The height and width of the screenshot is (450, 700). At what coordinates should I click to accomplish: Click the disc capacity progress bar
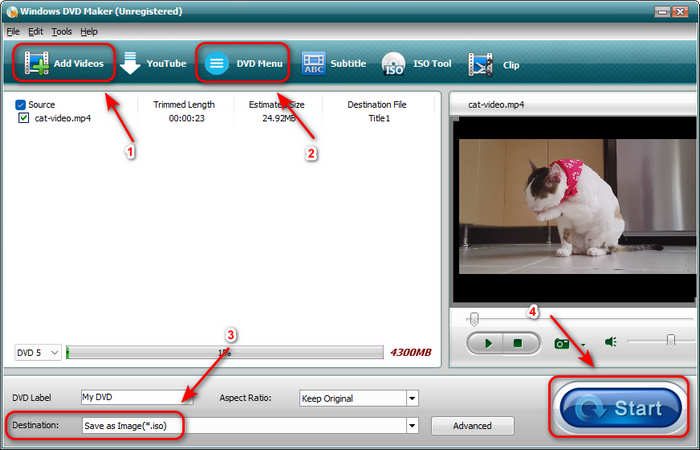coord(225,352)
